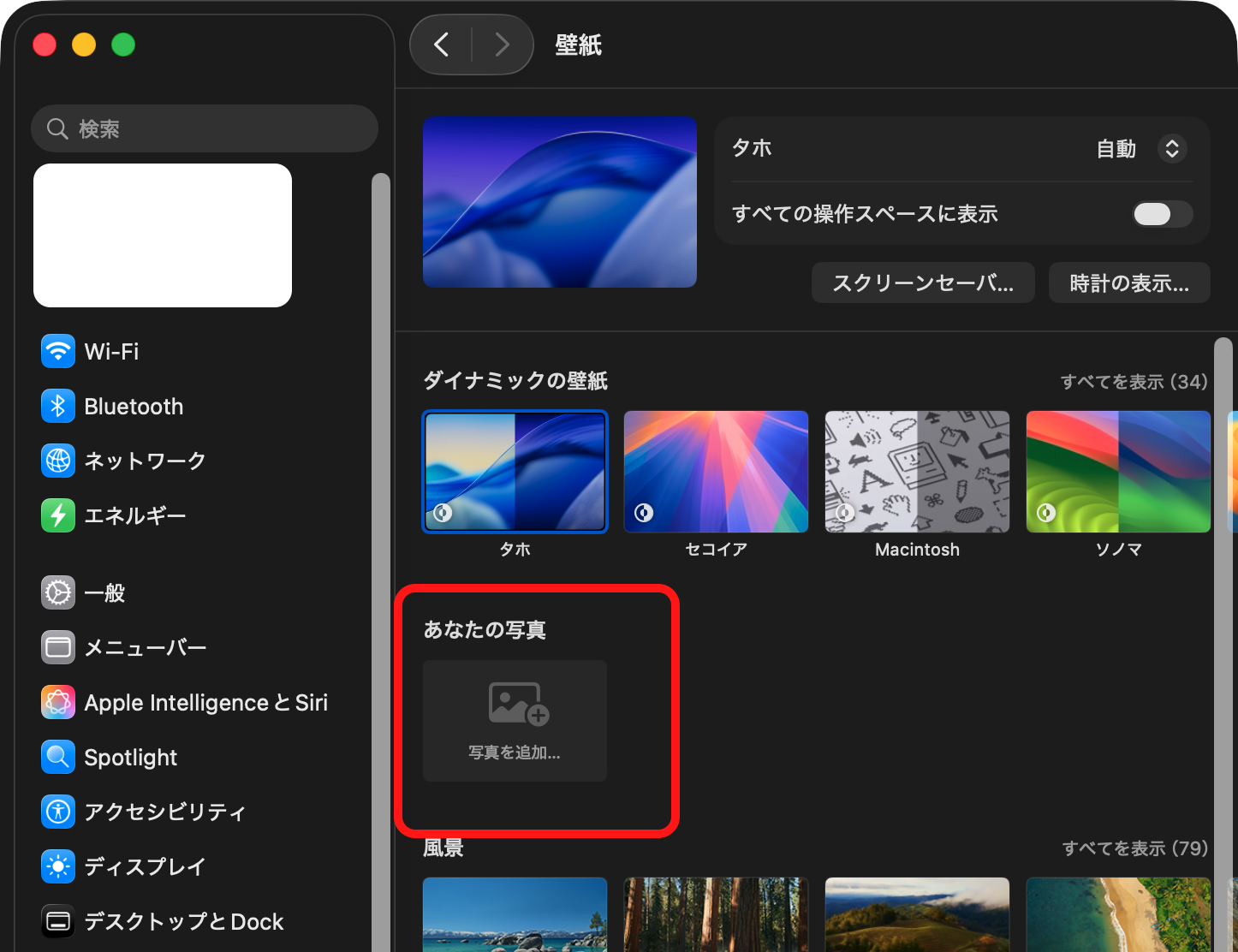Click the 一般 gear icon
This screenshot has height=952, width=1238.
point(58,592)
